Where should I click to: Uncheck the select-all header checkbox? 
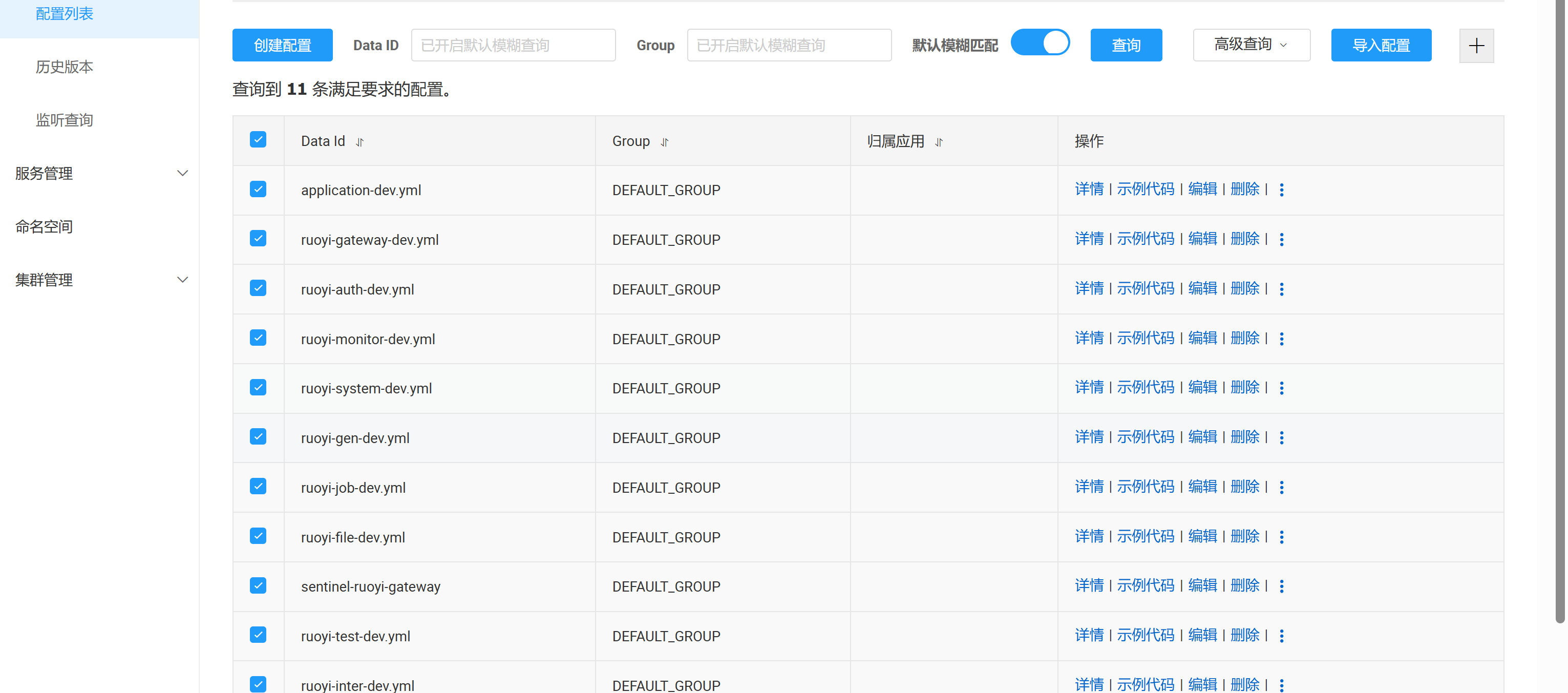(x=258, y=140)
